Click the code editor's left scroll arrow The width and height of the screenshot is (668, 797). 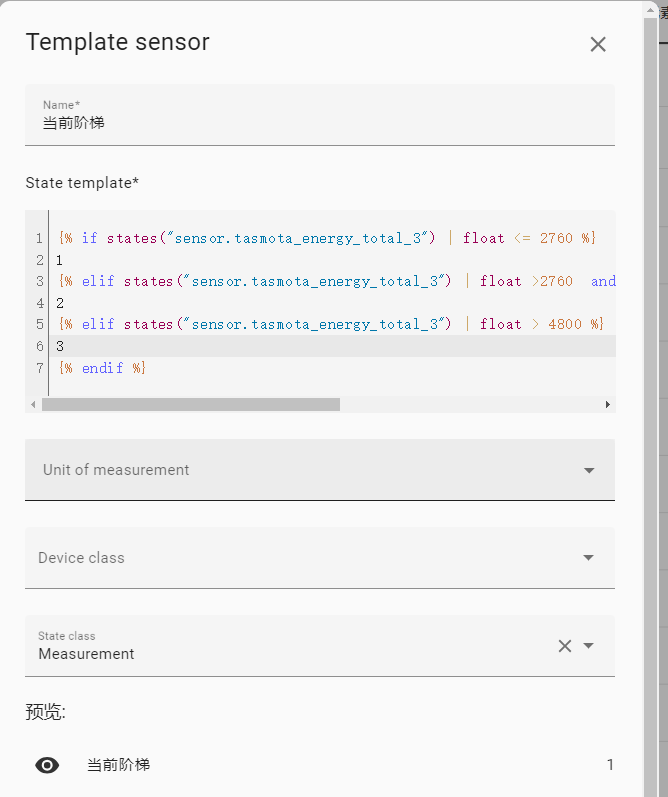click(x=33, y=405)
